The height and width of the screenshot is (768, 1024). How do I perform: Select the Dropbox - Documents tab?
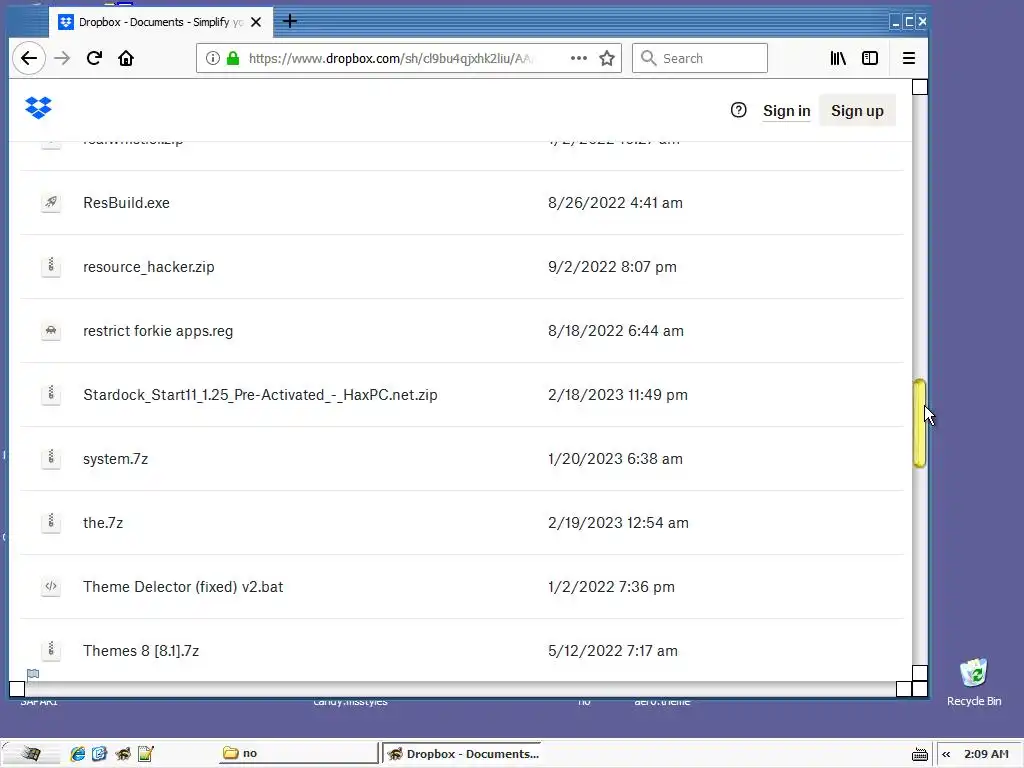(x=160, y=22)
